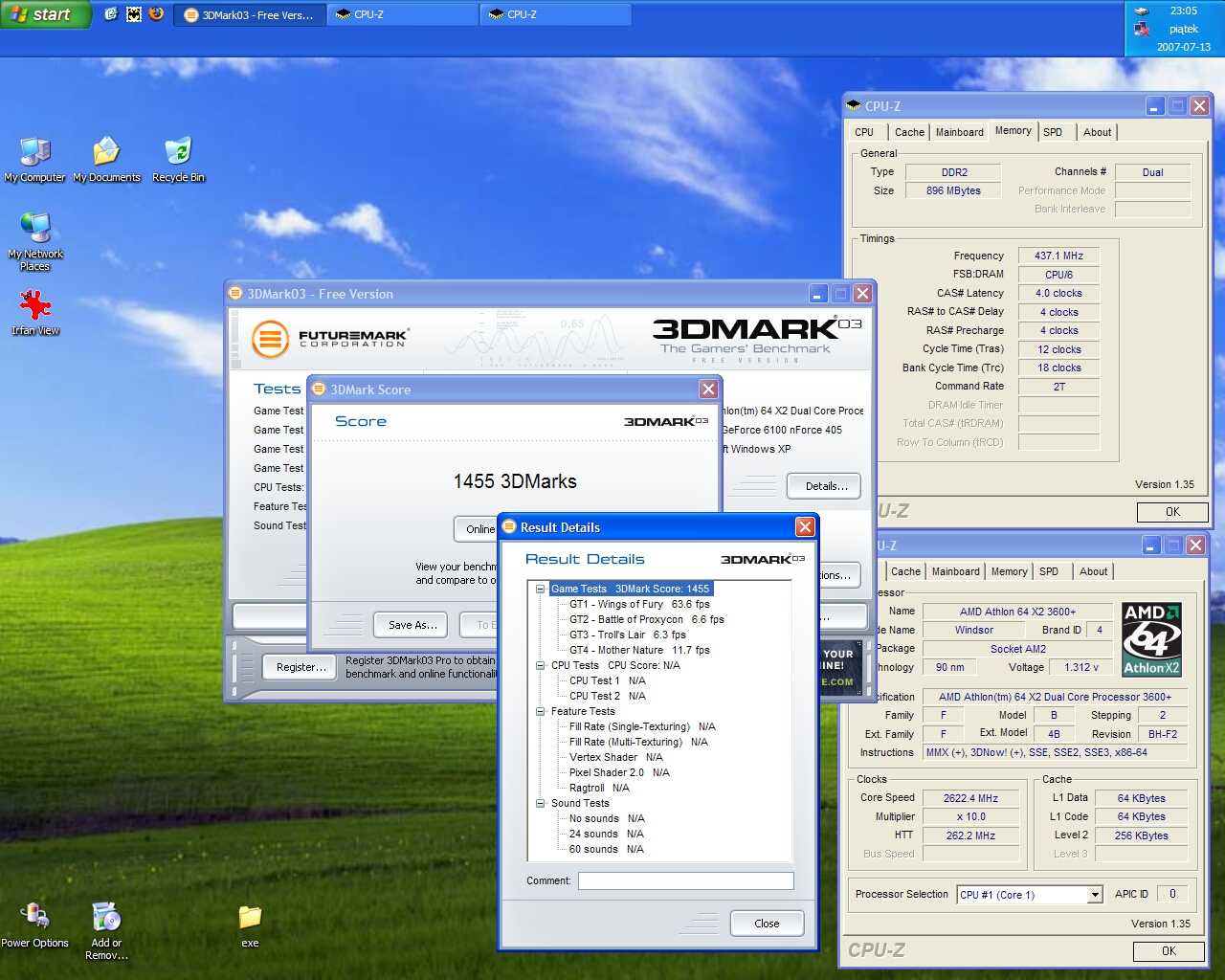Open About tab in upper CPU-Z window
This screenshot has height=980, width=1225.
tap(1097, 132)
